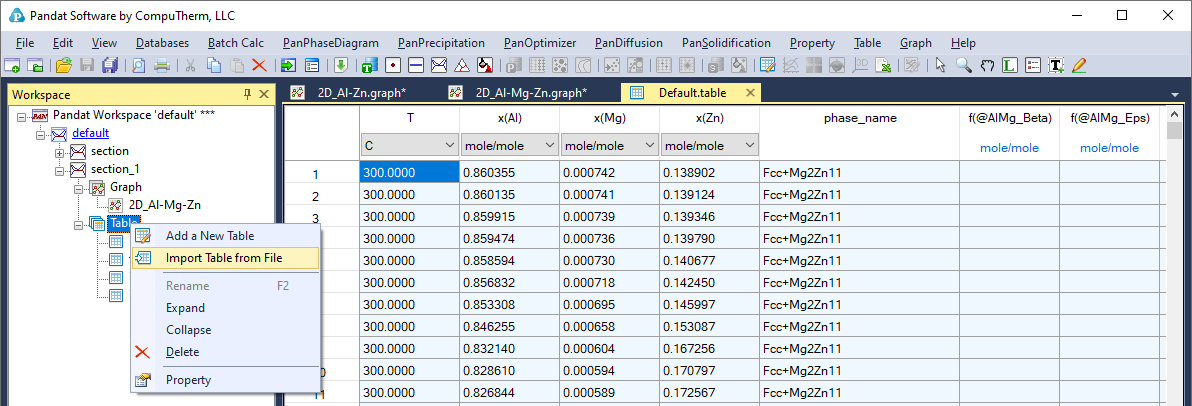
Task: Click the Print toolbar icon
Action: [x=162, y=65]
